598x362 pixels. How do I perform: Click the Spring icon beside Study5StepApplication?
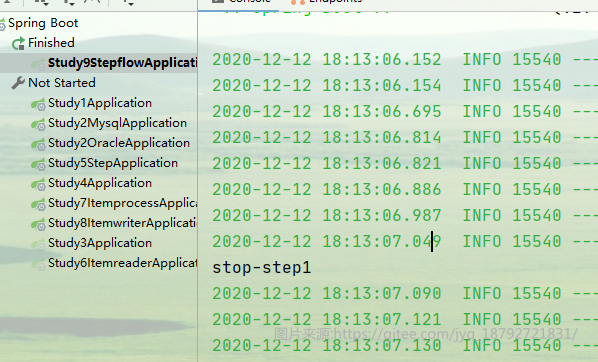[38, 164]
